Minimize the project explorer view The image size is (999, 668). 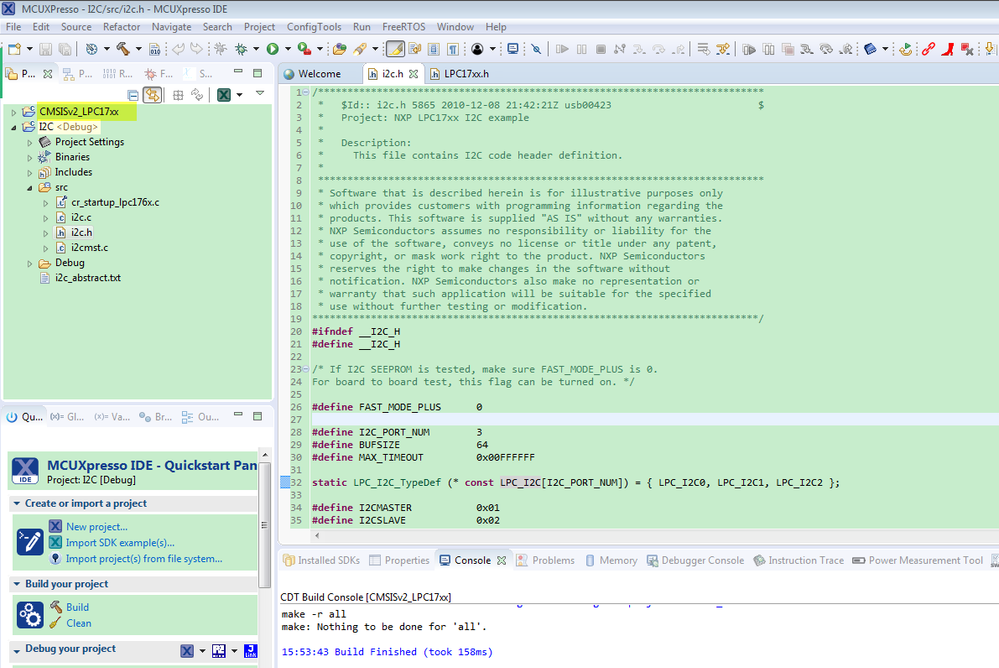[x=238, y=72]
